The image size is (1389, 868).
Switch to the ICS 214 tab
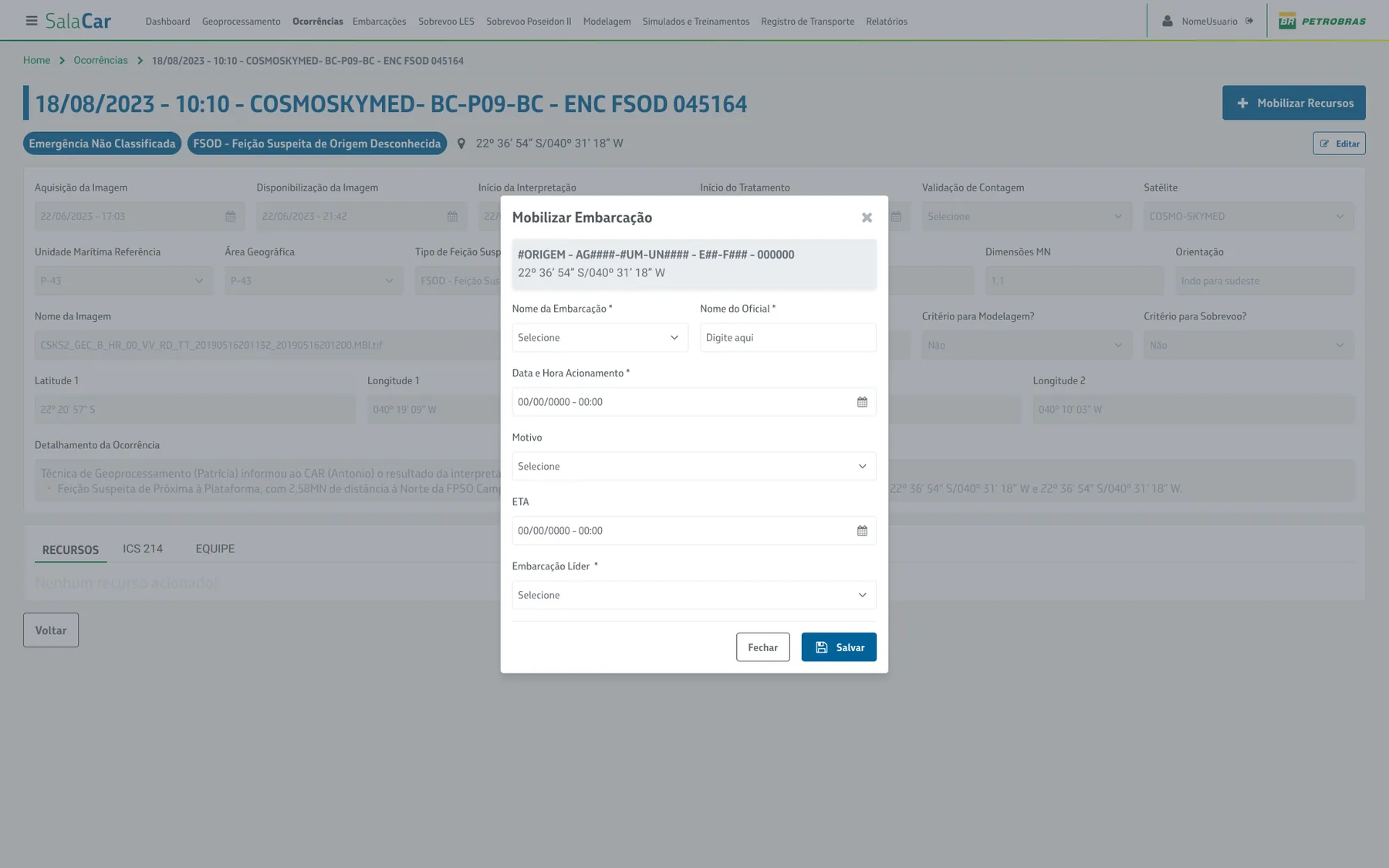[x=143, y=549]
